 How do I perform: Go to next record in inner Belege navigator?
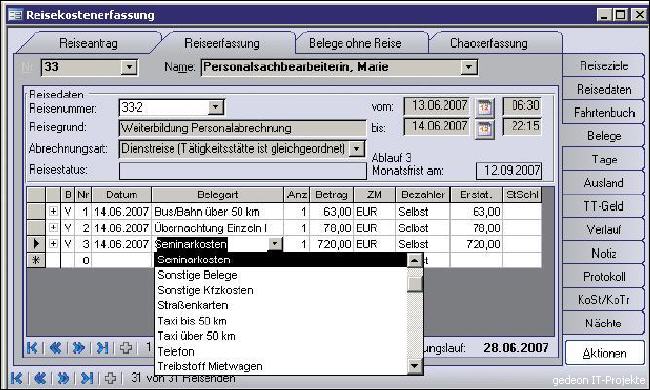click(78, 348)
